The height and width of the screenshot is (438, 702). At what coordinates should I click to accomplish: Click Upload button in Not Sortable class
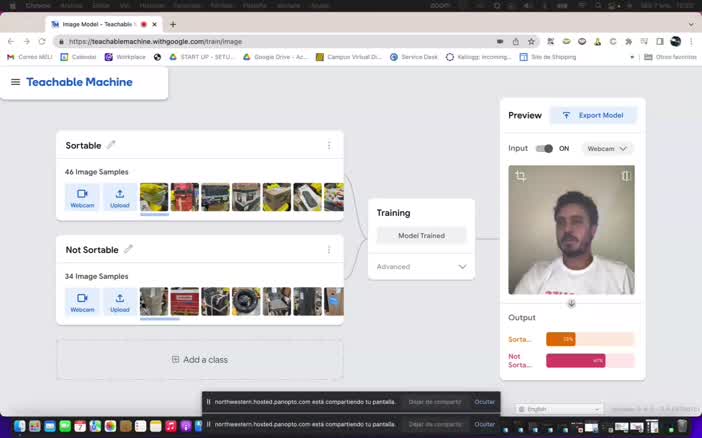pos(120,301)
